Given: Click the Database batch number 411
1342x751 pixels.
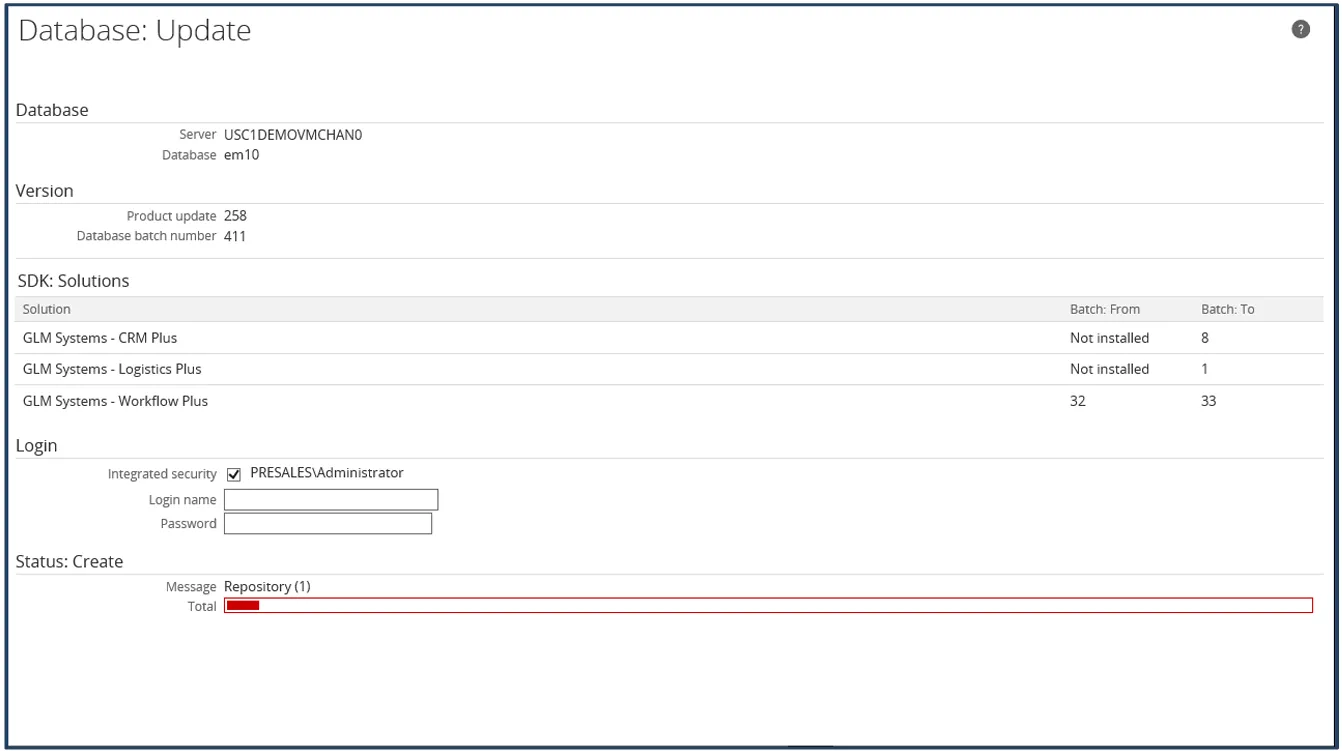Looking at the screenshot, I should pos(235,236).
